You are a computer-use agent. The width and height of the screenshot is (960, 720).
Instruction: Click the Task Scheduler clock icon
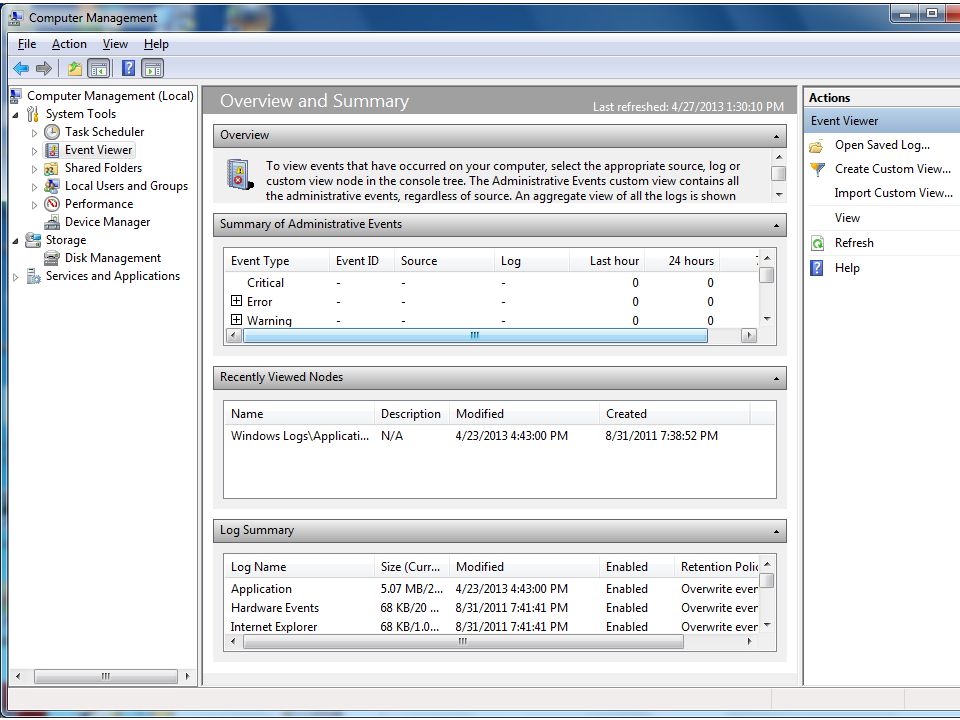coord(52,132)
